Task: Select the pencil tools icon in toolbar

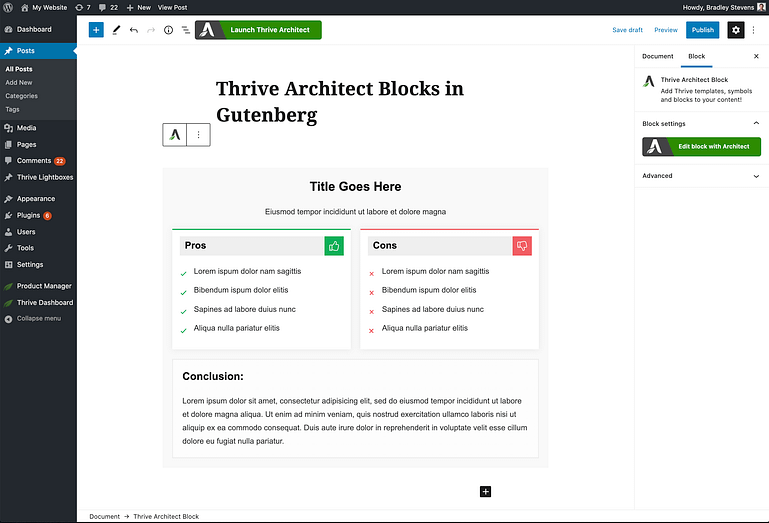Action: tap(116, 30)
